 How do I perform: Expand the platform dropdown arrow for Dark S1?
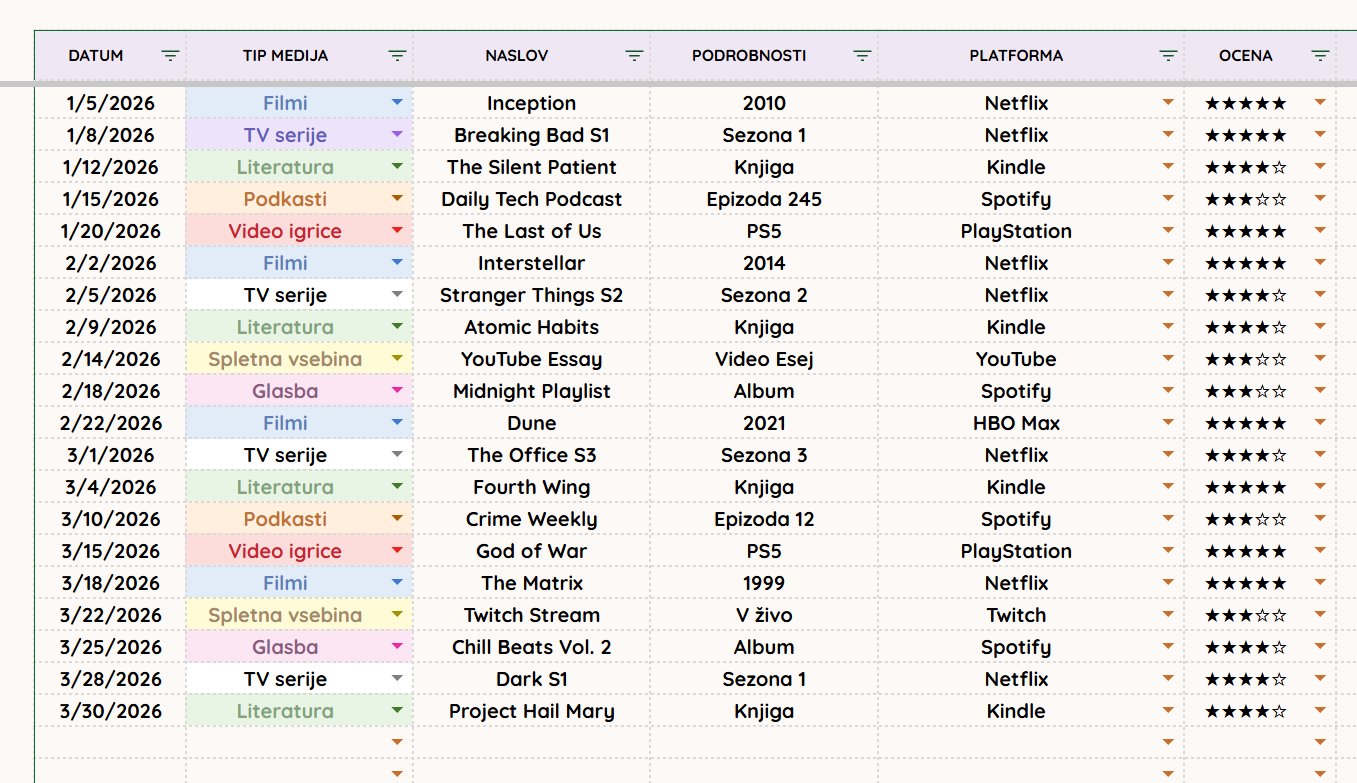coord(1168,678)
